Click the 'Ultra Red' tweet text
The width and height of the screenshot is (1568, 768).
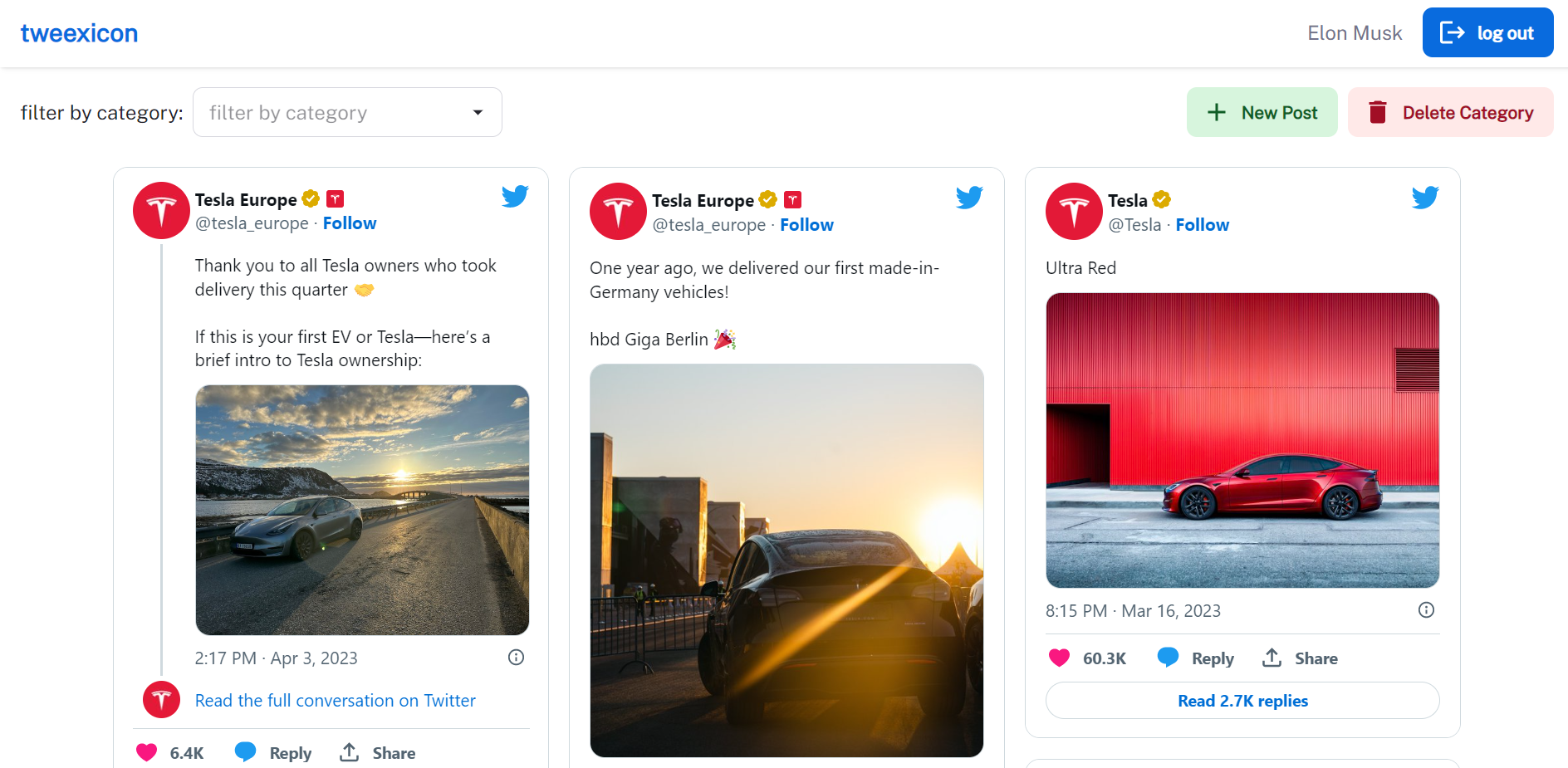point(1080,268)
